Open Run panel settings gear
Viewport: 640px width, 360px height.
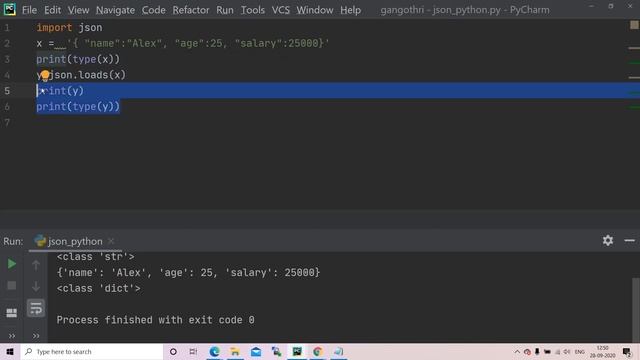coord(608,240)
